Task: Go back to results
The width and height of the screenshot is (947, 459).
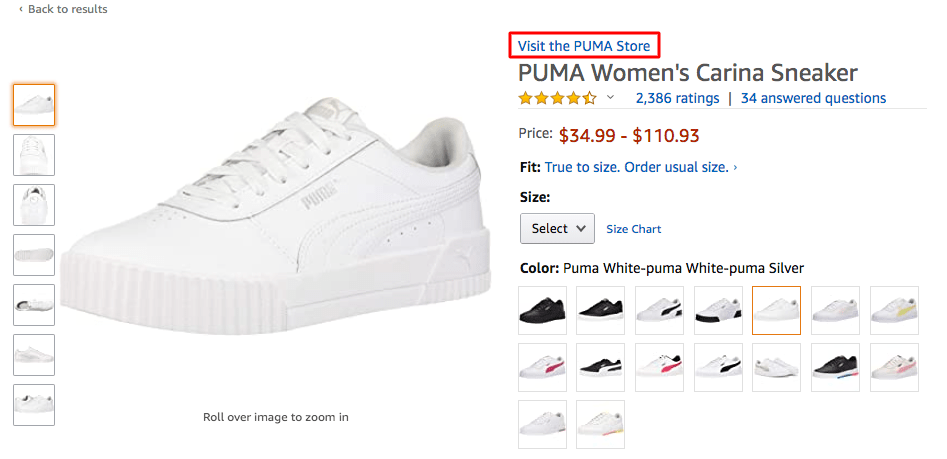Action: 62,9
